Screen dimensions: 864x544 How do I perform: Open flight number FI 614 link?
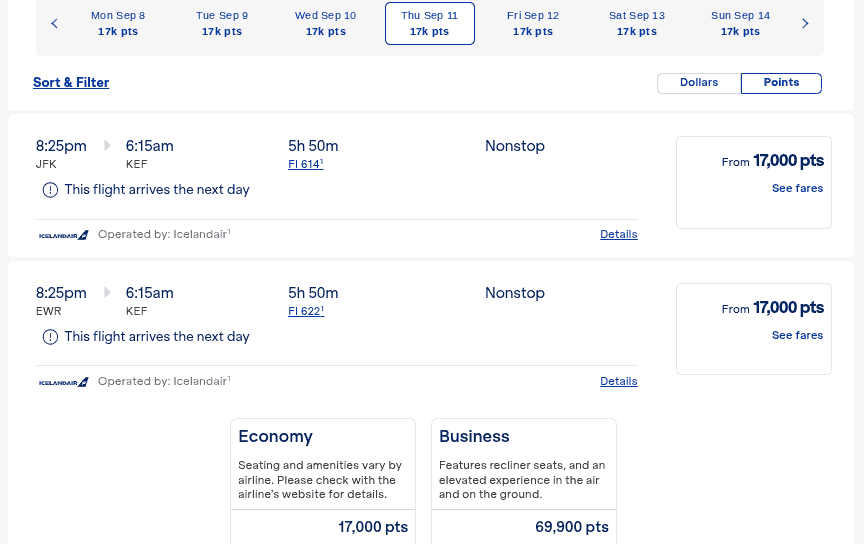coord(305,164)
